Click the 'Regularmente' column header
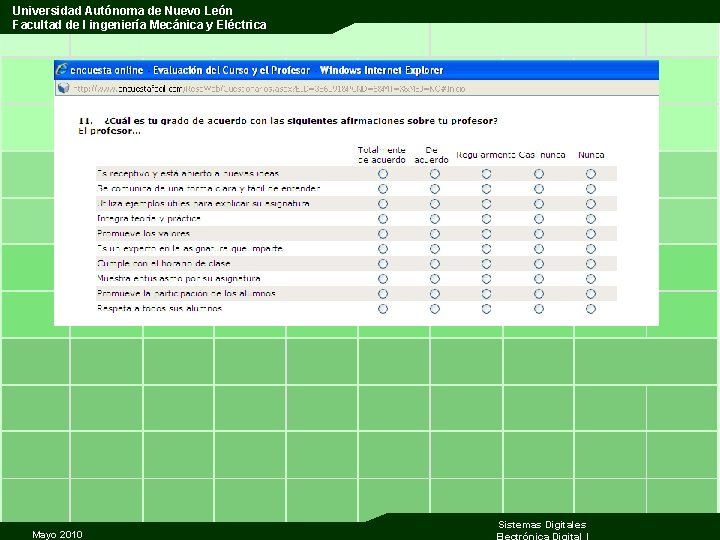Viewport: 720px width, 540px height. coord(486,155)
